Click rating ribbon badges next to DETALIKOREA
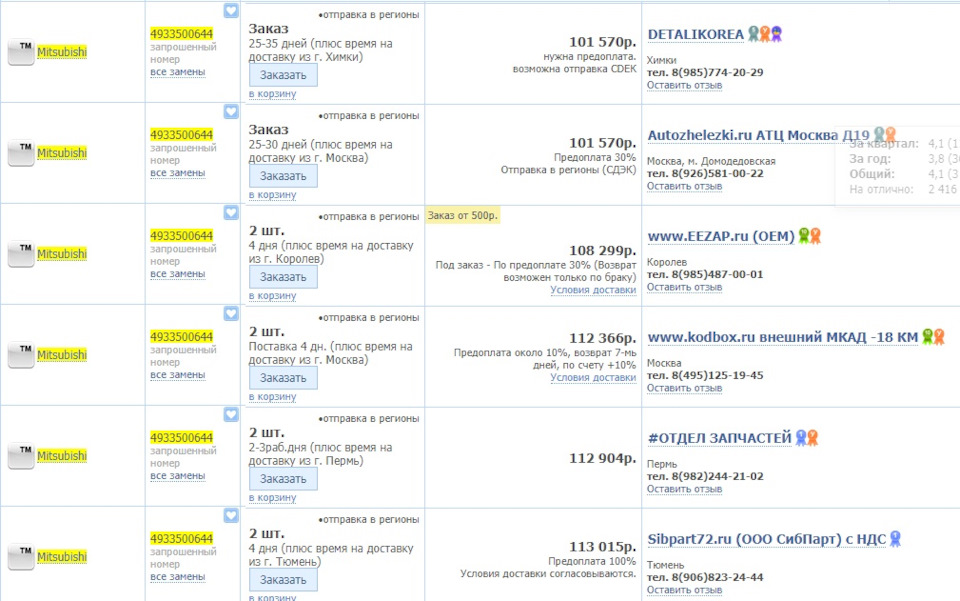The image size is (960, 601). pyautogui.click(x=765, y=34)
